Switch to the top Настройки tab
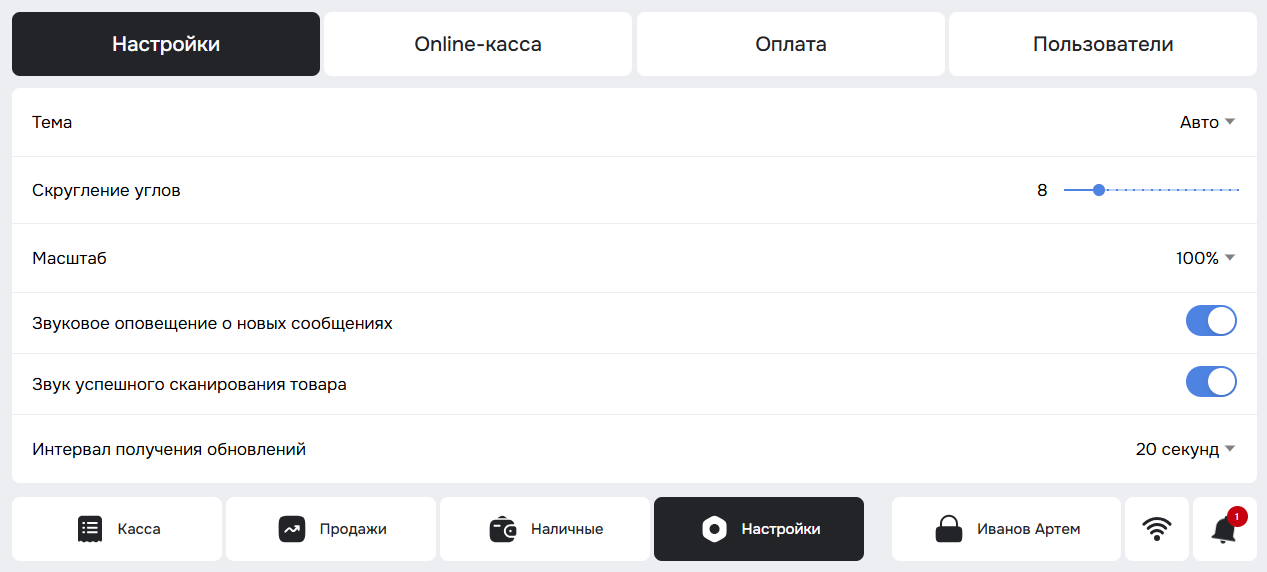 (166, 44)
